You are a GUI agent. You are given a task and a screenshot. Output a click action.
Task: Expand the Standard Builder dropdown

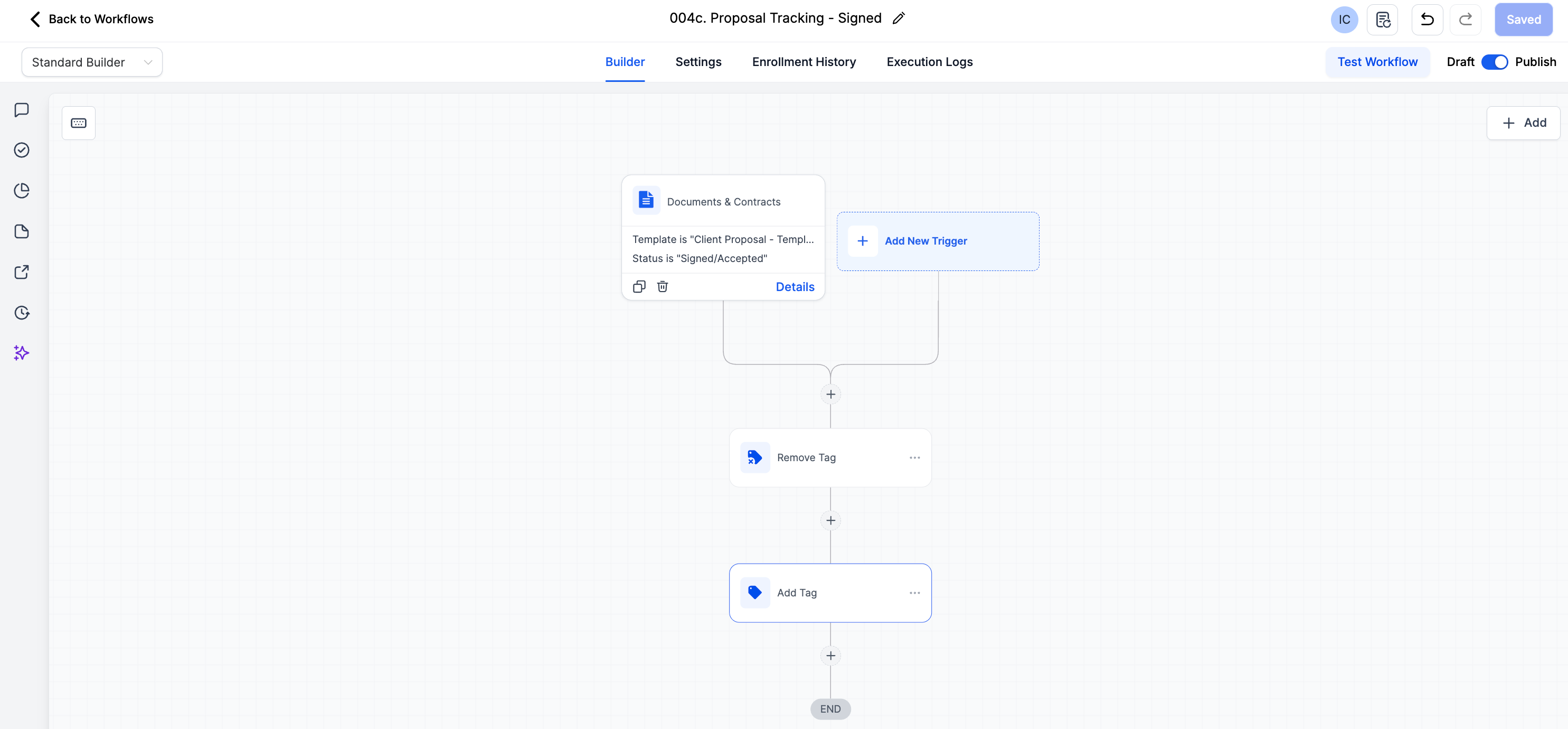point(92,62)
